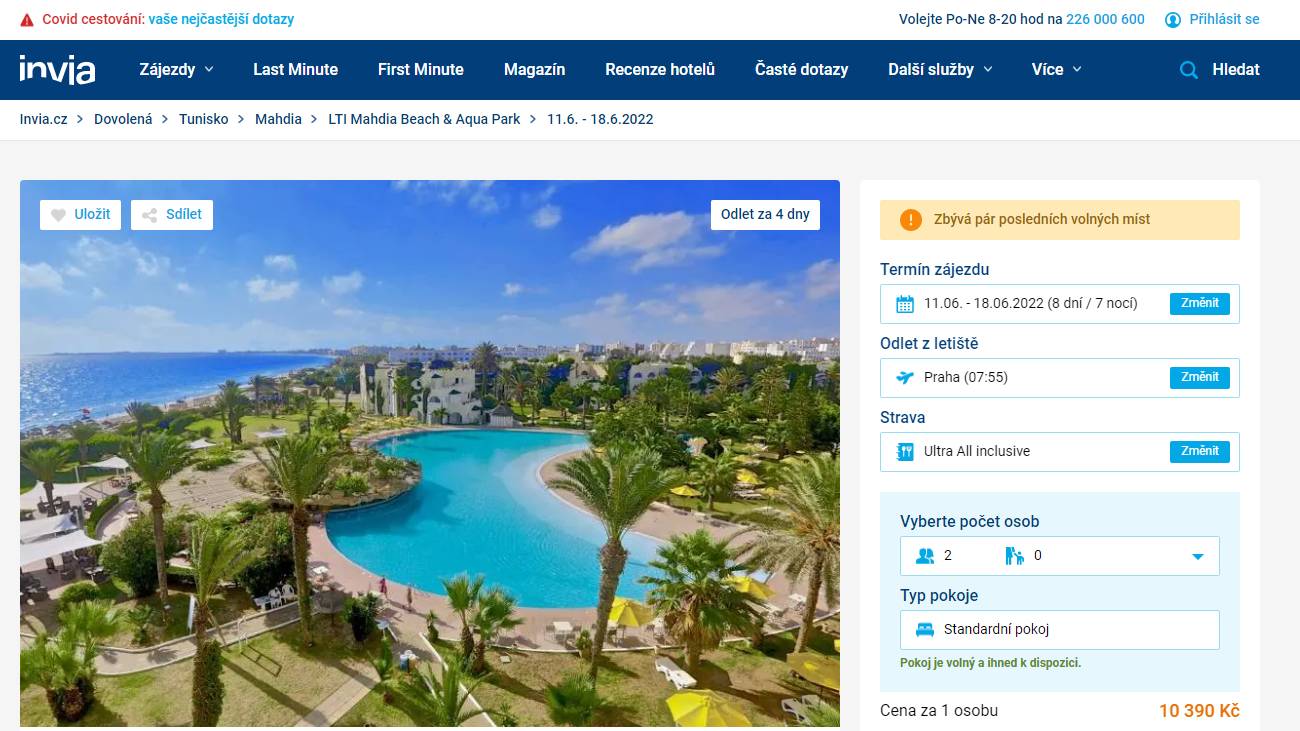The image size is (1300, 731).
Task: Click the orange exclamation warning icon
Action: [911, 220]
